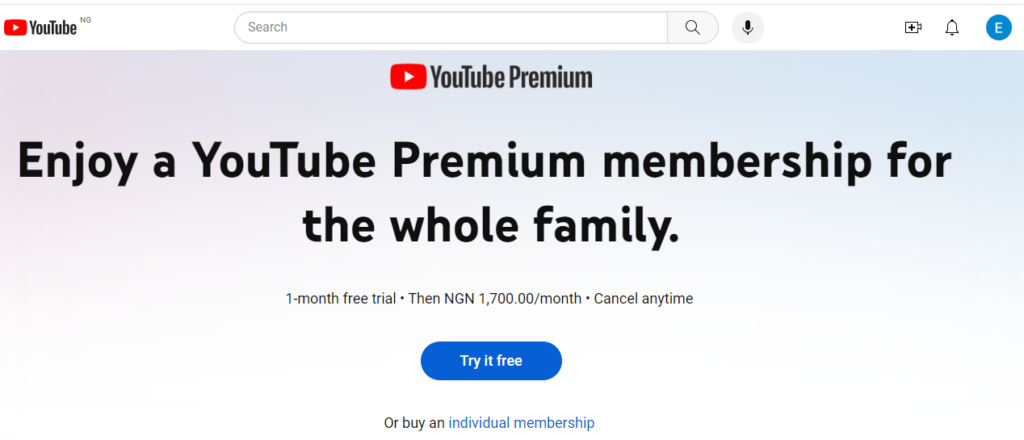This screenshot has width=1024, height=440.
Task: Click the empty area left of the Search box
Action: click(163, 27)
